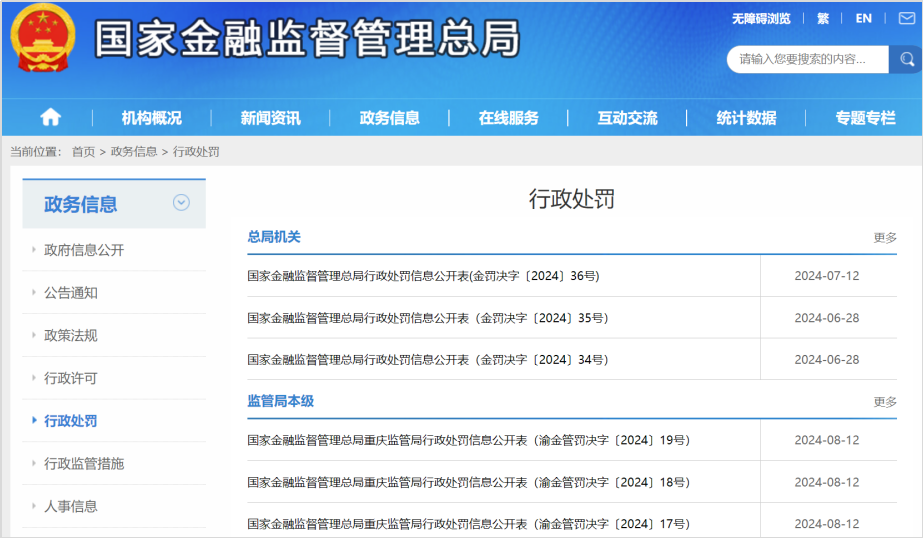Open the 专题专栏 menu
923x538 pixels.
pos(865,118)
